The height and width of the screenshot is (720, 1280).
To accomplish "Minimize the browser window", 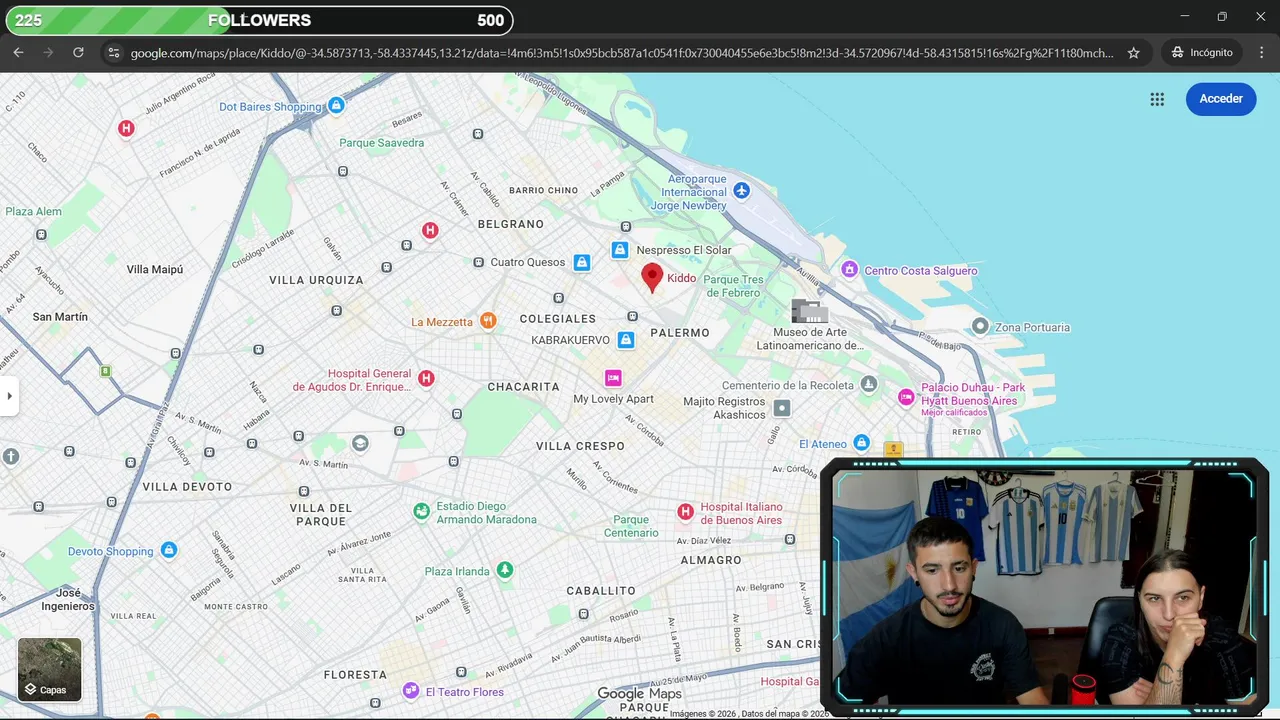I will tap(1185, 16).
